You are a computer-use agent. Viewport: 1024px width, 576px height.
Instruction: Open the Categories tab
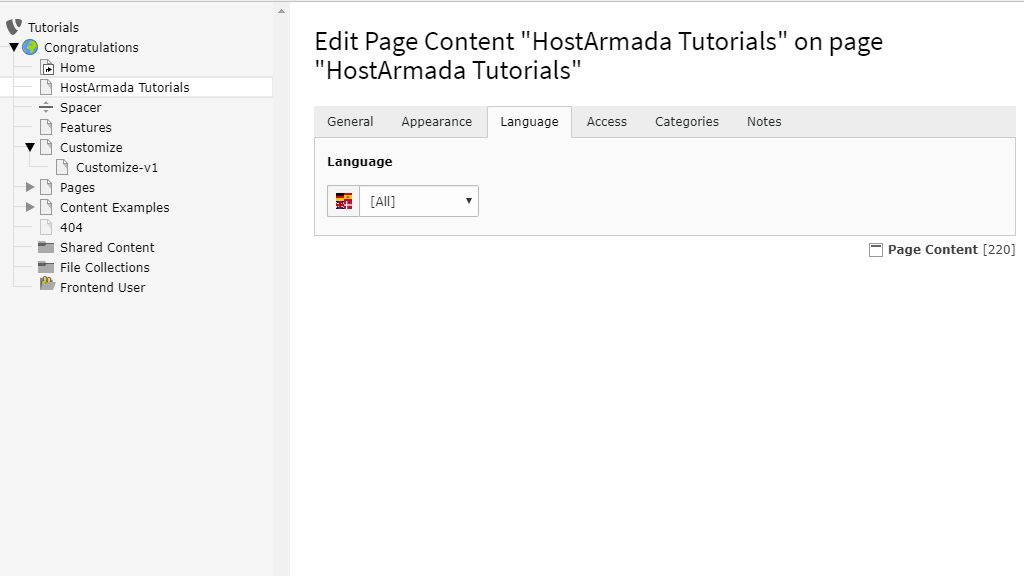[686, 121]
